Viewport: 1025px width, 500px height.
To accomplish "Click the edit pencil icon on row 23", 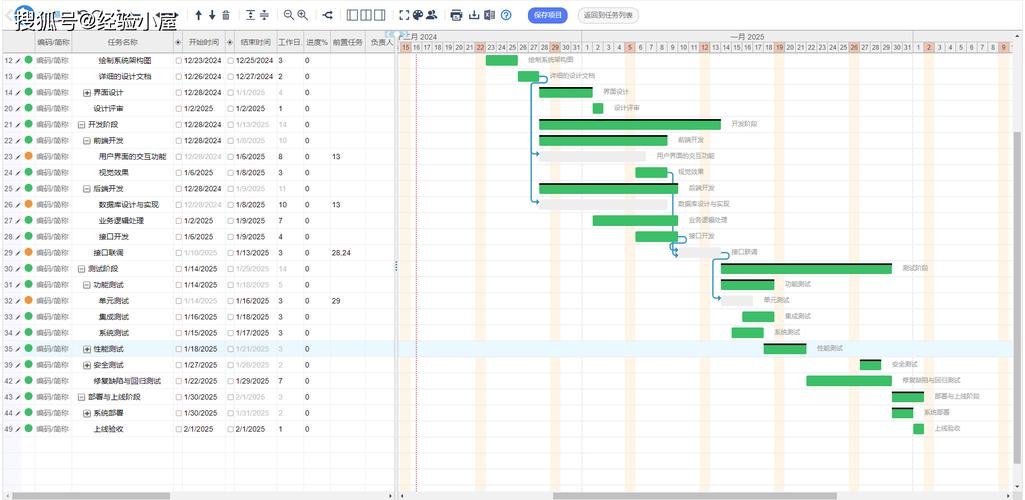I will click(18, 157).
